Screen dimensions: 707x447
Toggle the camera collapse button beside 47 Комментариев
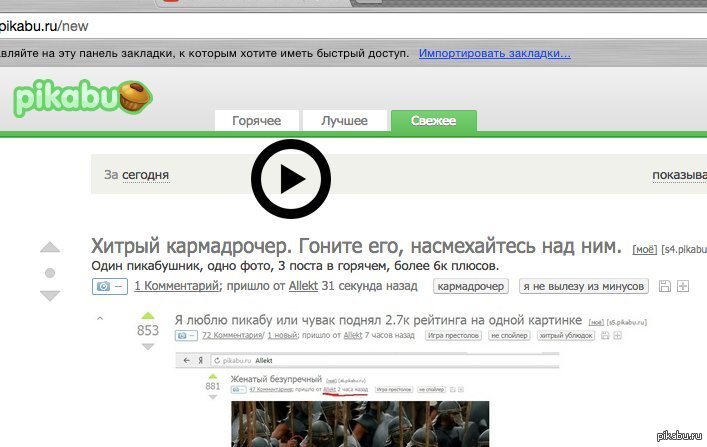239,389
